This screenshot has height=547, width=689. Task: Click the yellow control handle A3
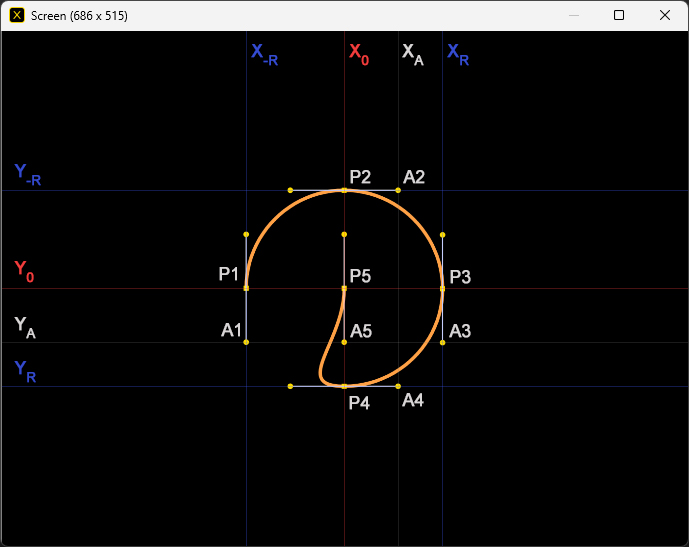pos(442,342)
